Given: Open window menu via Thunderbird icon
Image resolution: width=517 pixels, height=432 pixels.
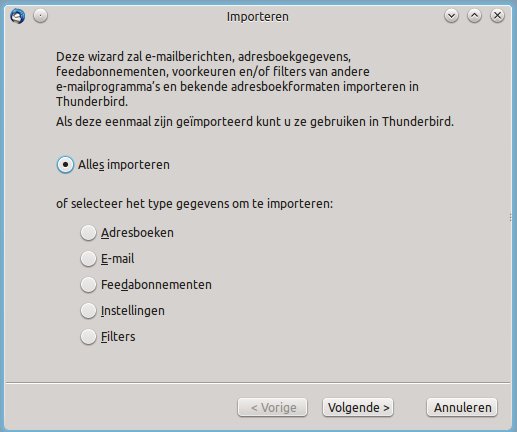Looking at the screenshot, I should 17,16.
